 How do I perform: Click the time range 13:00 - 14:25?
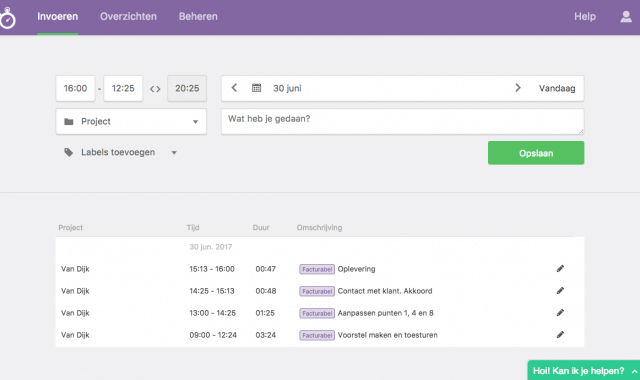(213, 313)
